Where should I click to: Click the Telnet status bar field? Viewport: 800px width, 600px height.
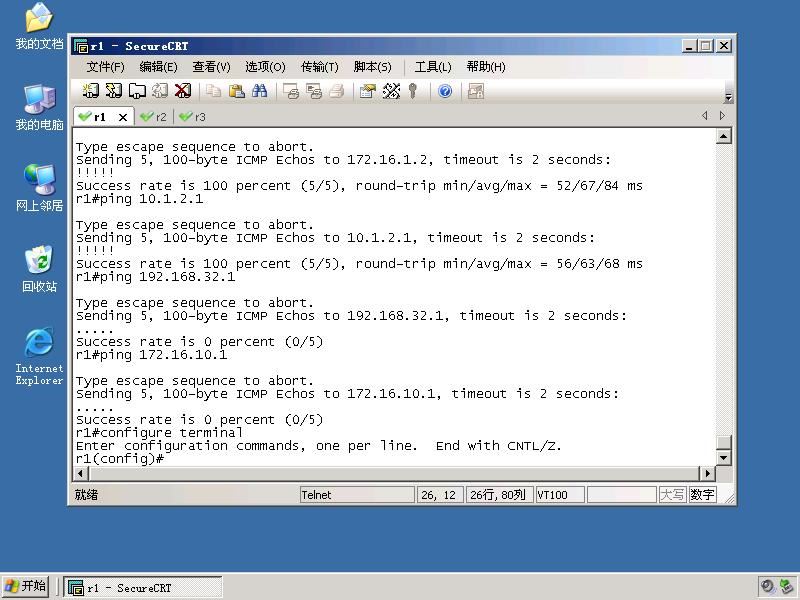click(357, 495)
